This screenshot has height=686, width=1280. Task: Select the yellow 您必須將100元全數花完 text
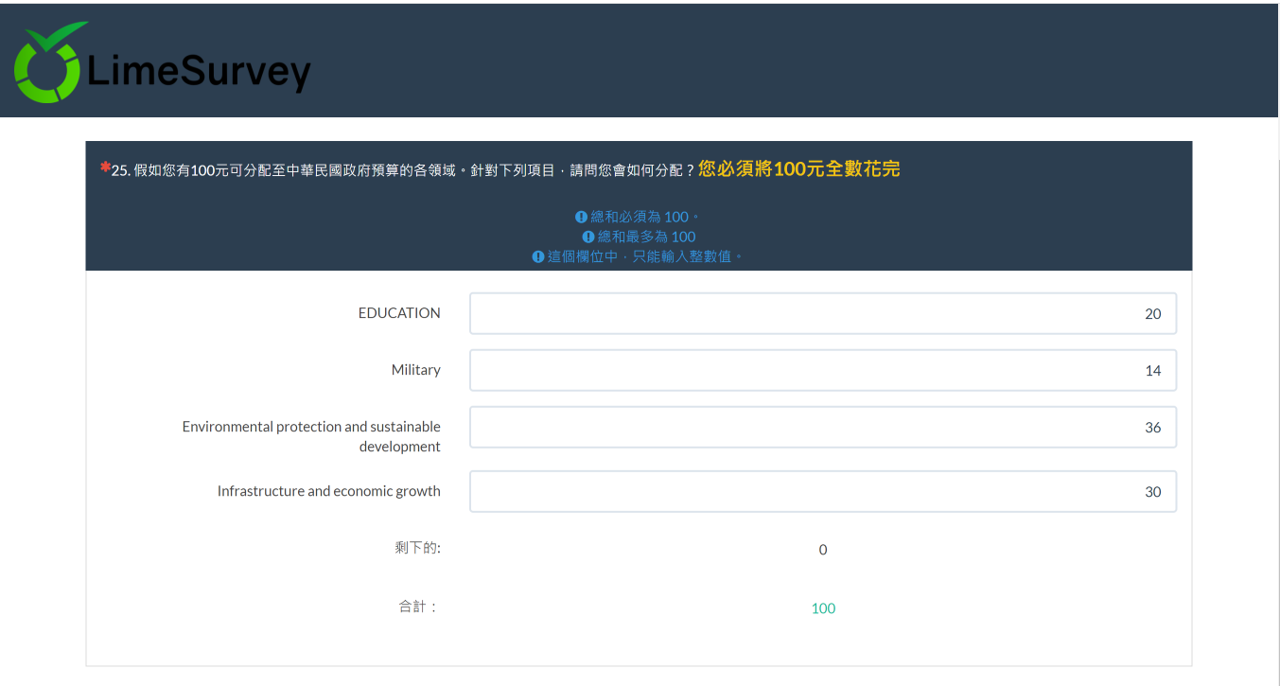tap(799, 169)
